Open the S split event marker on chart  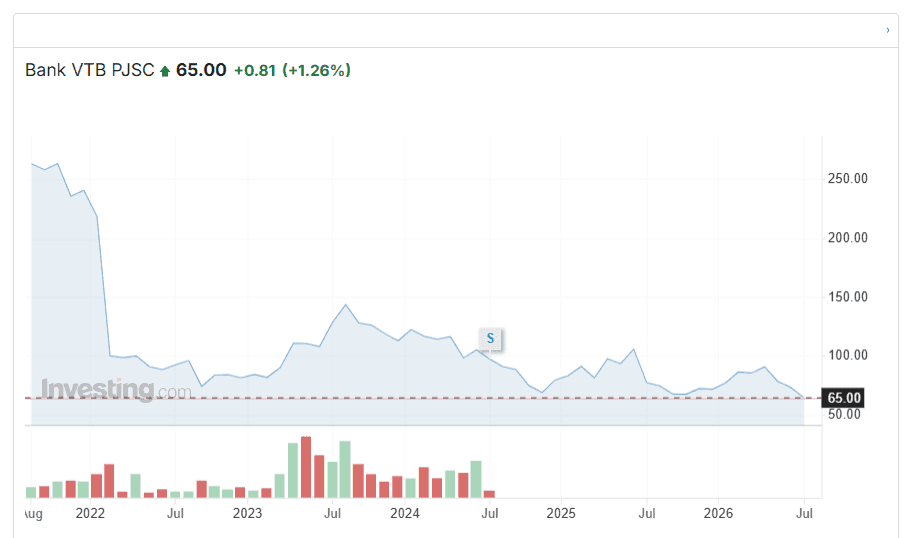(x=491, y=338)
